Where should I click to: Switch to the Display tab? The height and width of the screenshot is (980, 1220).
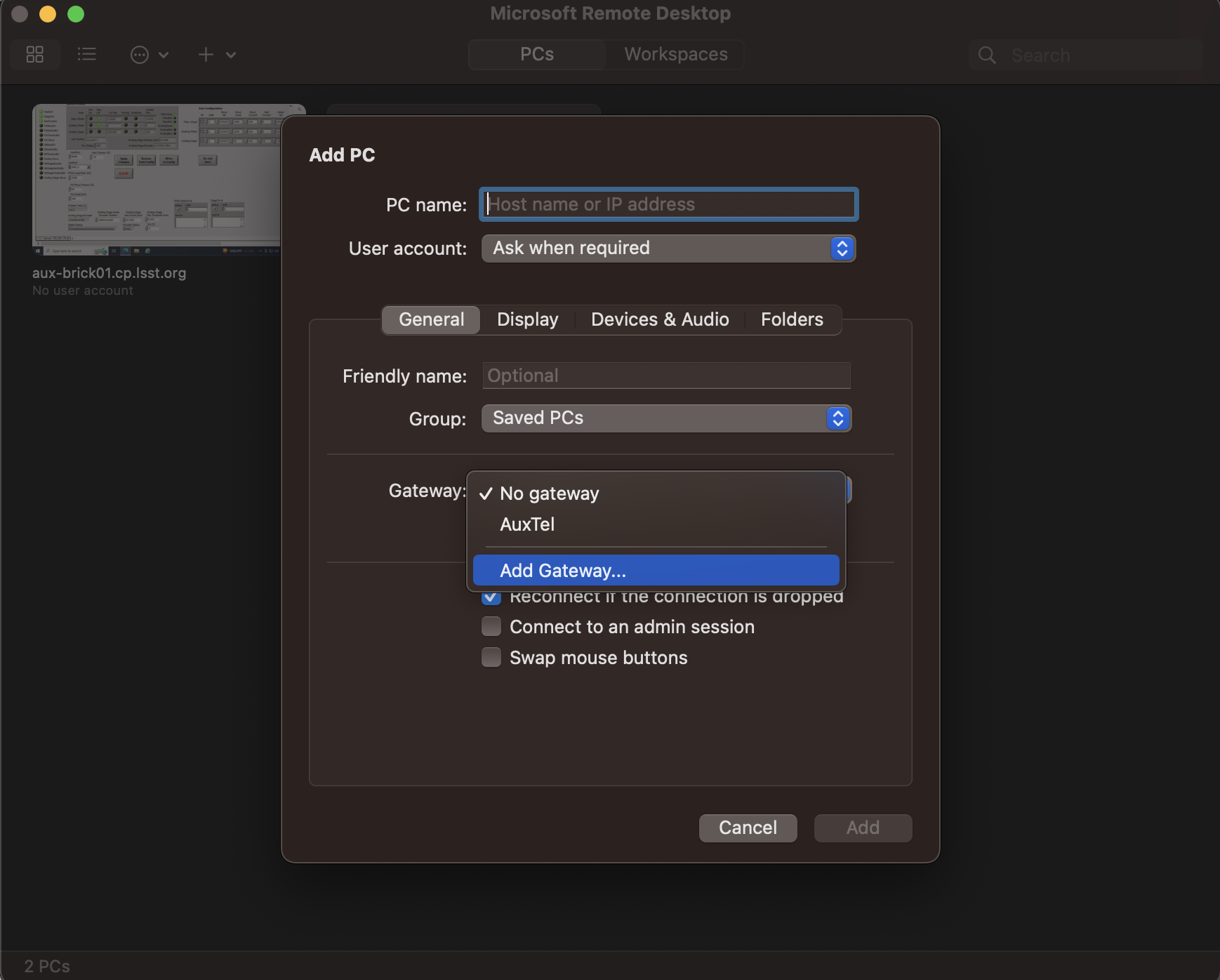[x=527, y=319]
